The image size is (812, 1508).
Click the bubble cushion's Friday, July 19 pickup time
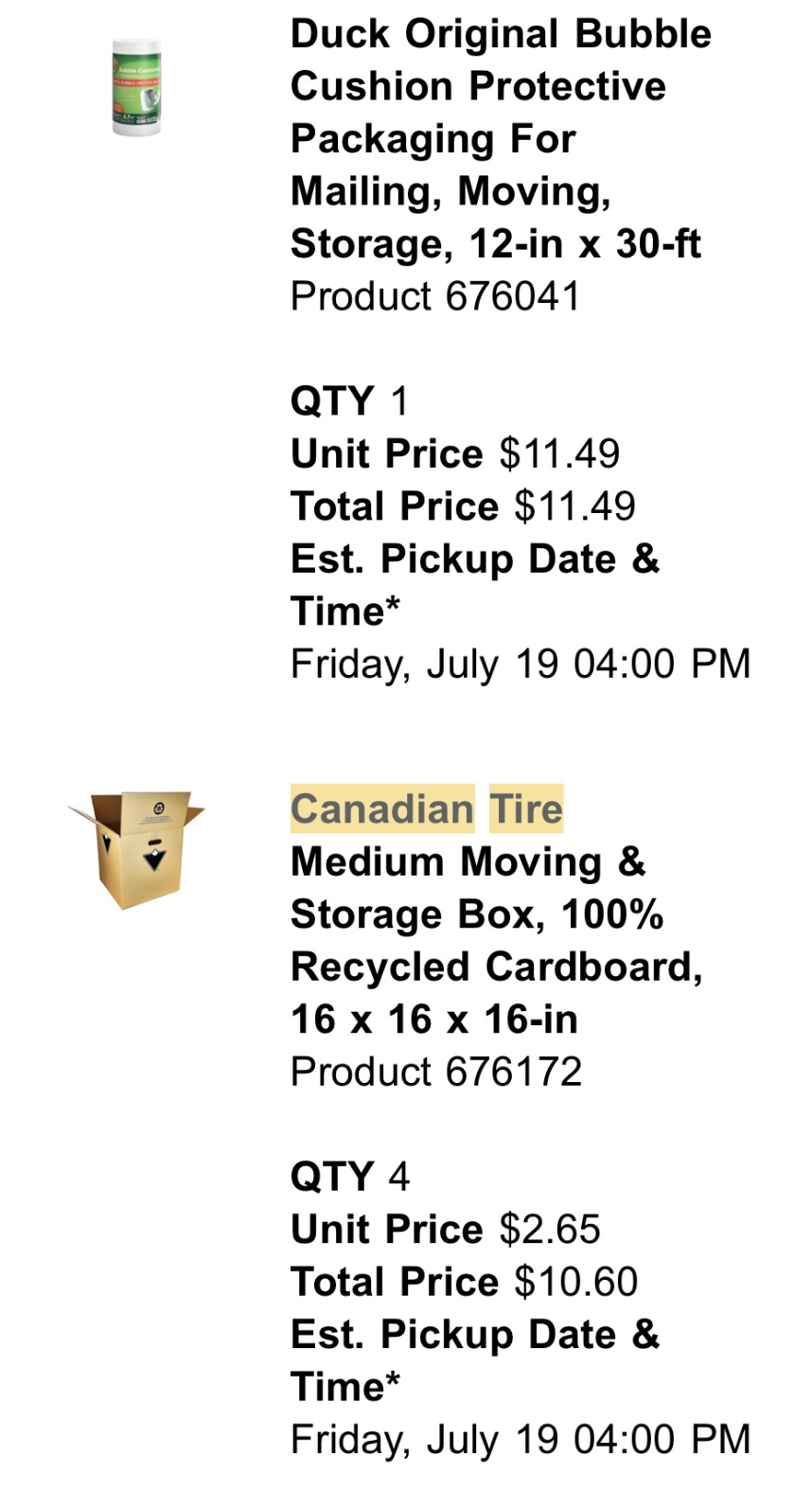pos(521,665)
